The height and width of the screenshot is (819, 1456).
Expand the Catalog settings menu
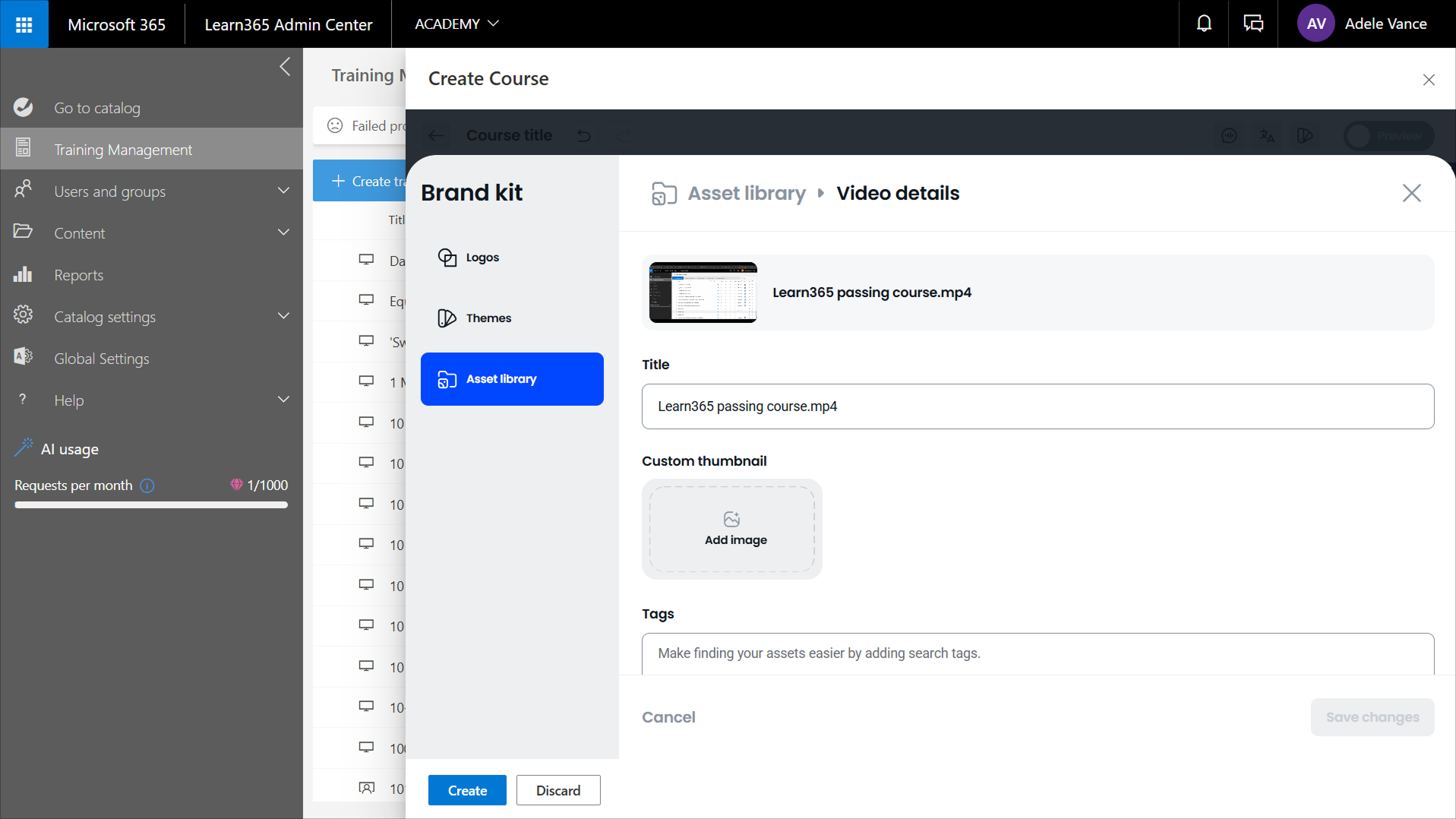click(283, 316)
